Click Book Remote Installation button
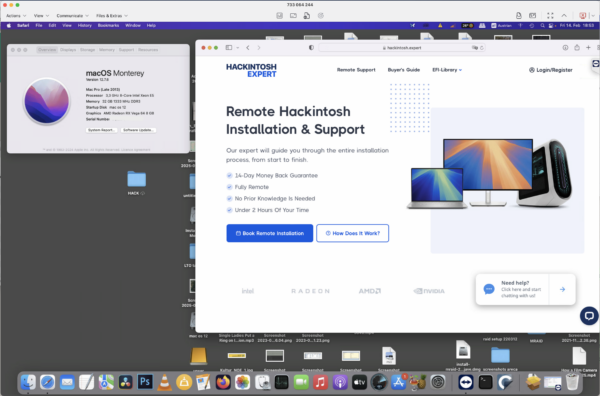 [270, 233]
